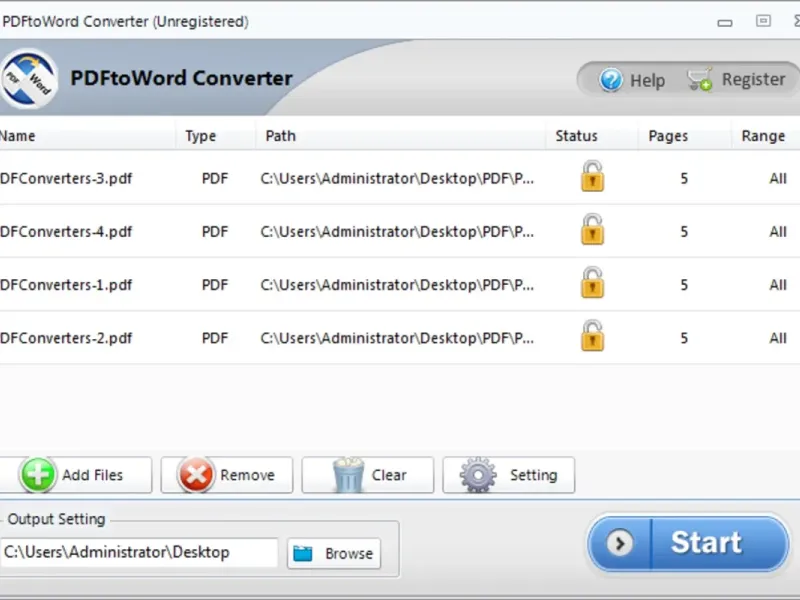Click the Browse button label
This screenshot has width=800, height=600.
pyautogui.click(x=349, y=554)
